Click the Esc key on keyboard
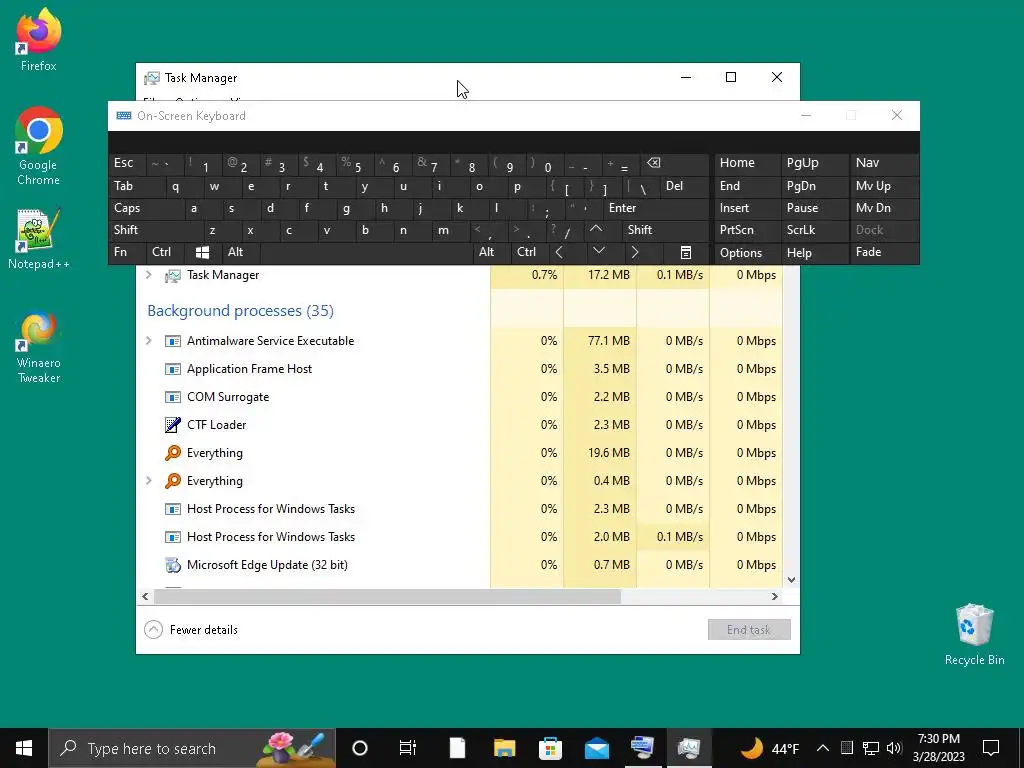Image resolution: width=1024 pixels, height=768 pixels. [x=128, y=163]
